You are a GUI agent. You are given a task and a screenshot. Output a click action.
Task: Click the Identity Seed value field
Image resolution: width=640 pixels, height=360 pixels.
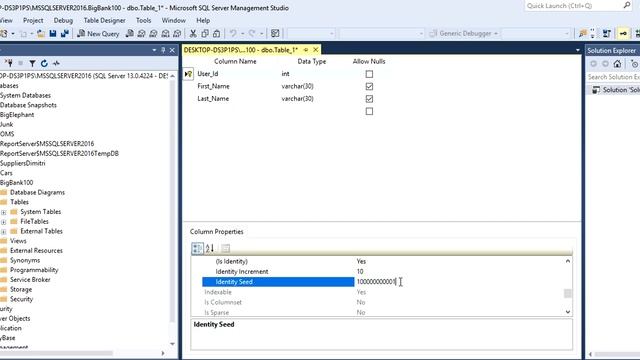[458, 282]
